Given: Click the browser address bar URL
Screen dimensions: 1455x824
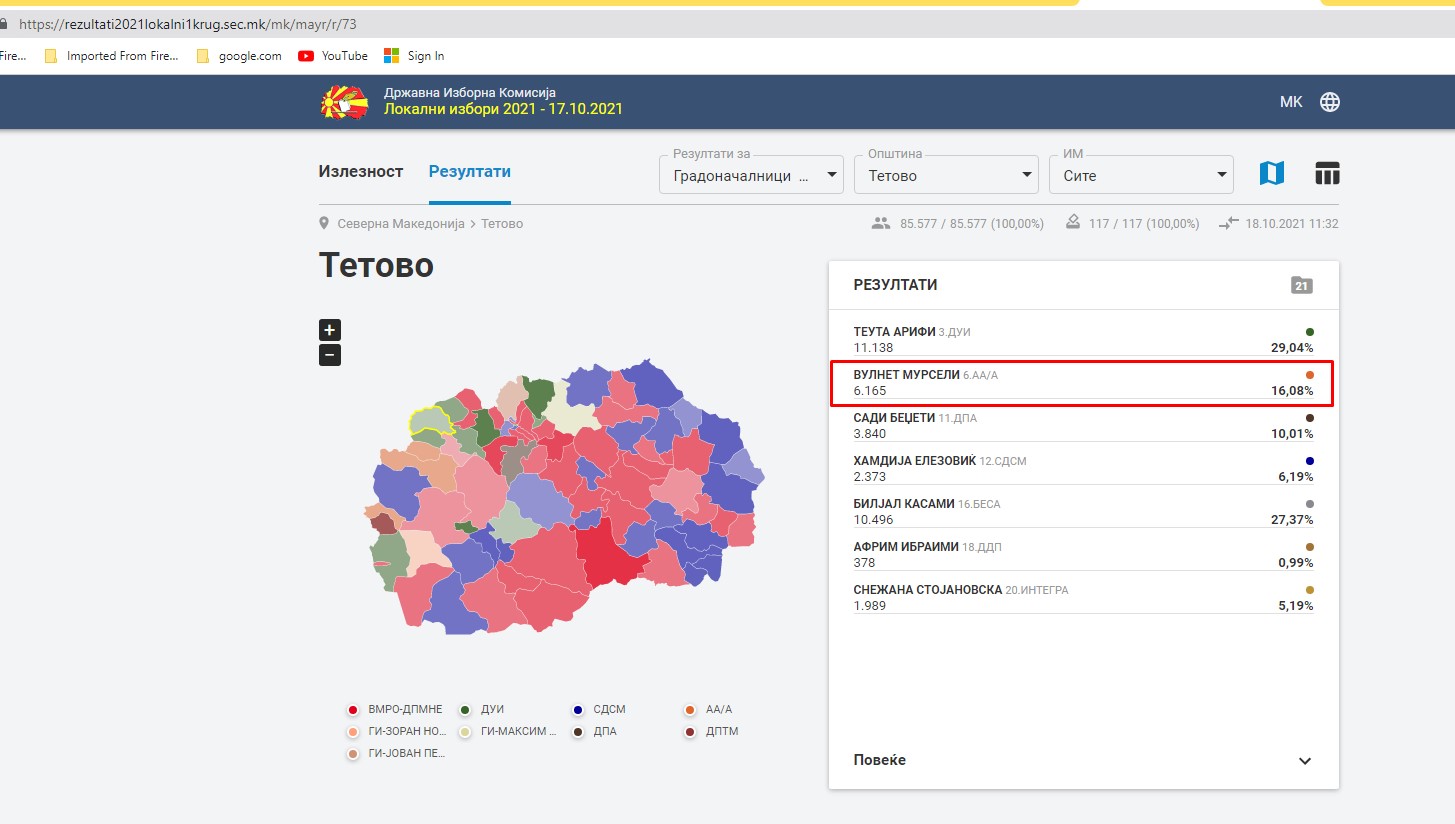Looking at the screenshot, I should point(188,23).
